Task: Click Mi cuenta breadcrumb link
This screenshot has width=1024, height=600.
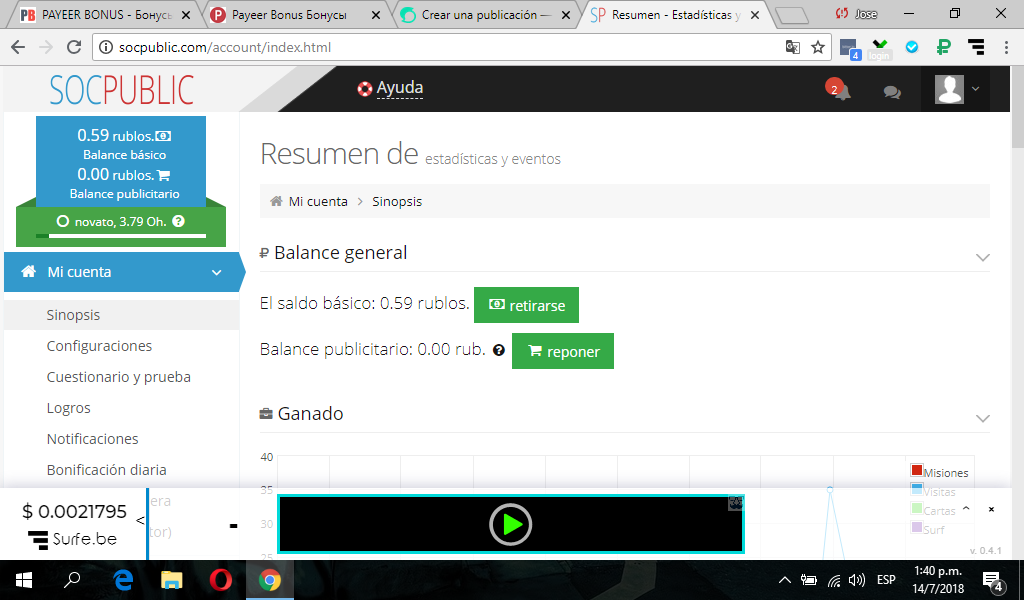Action: [x=318, y=202]
